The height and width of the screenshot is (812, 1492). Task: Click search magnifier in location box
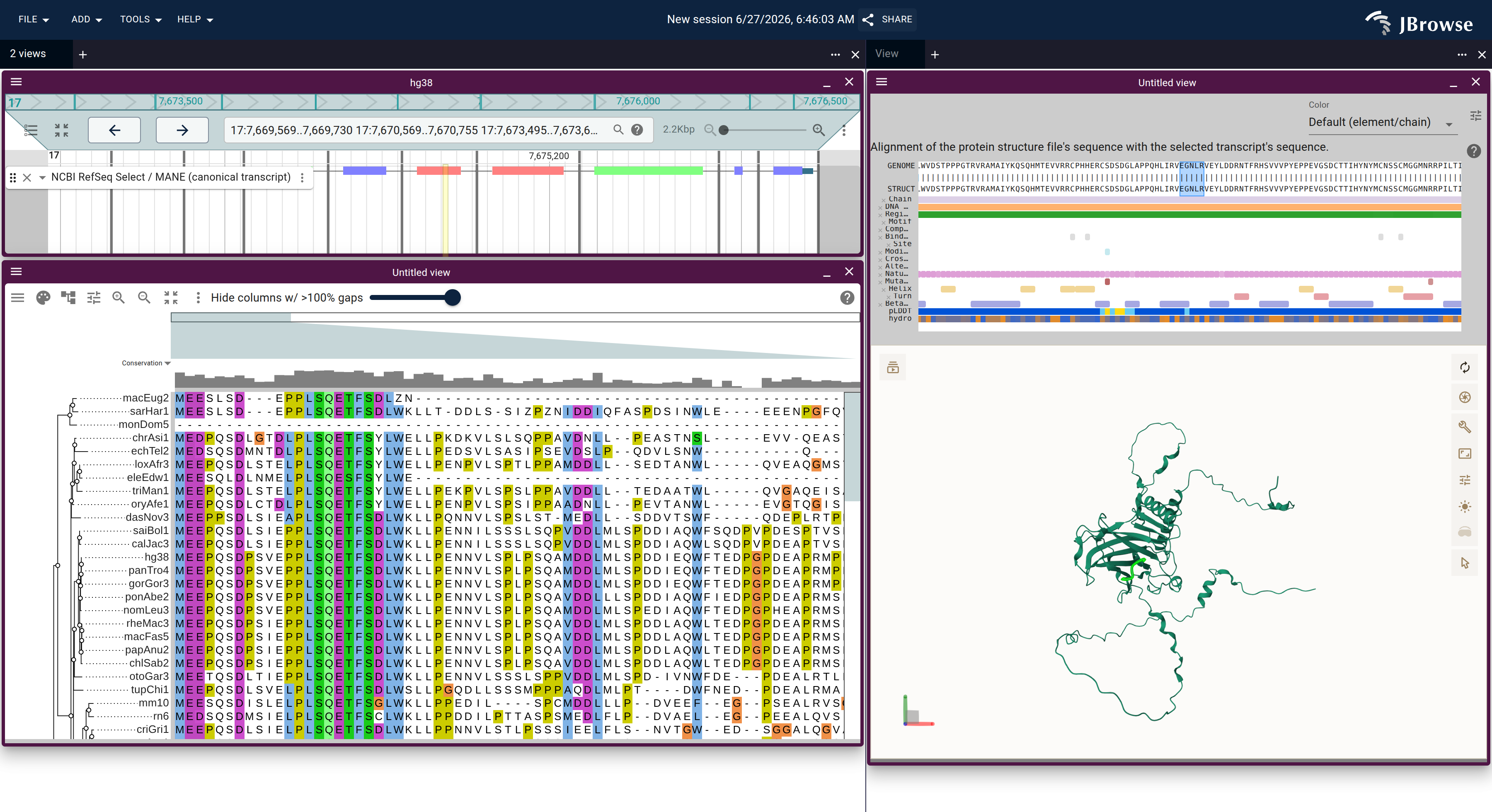(619, 130)
